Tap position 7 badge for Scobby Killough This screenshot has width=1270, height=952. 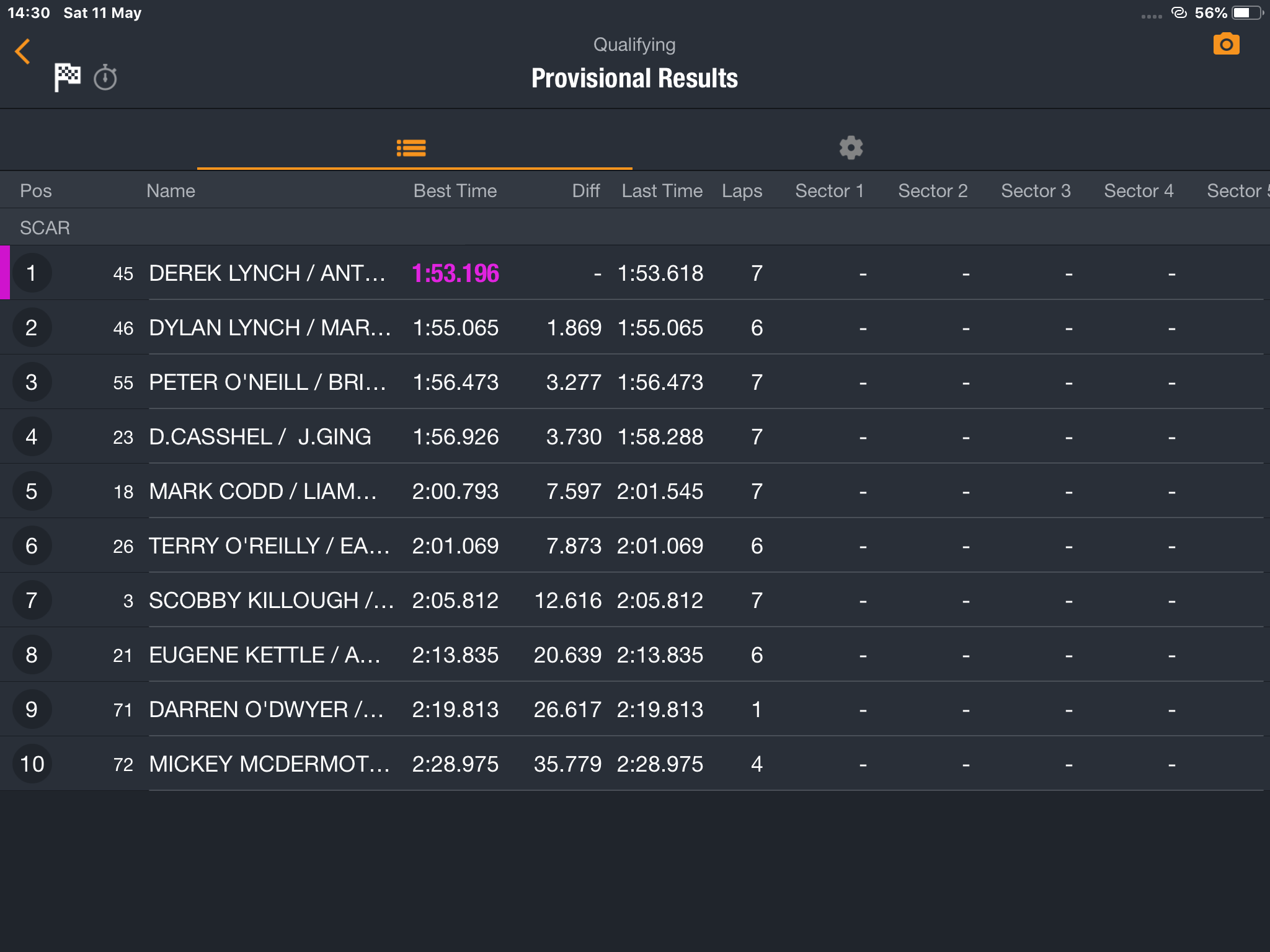[32, 600]
